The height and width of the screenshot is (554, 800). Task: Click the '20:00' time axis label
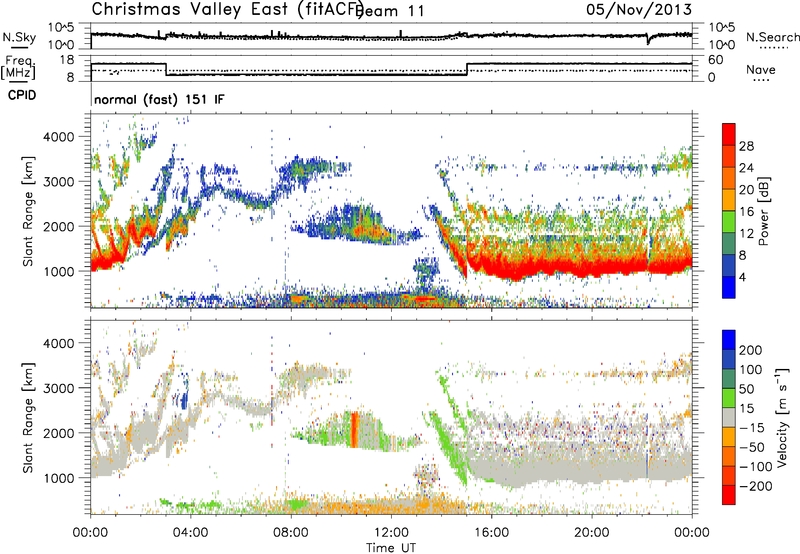592,533
